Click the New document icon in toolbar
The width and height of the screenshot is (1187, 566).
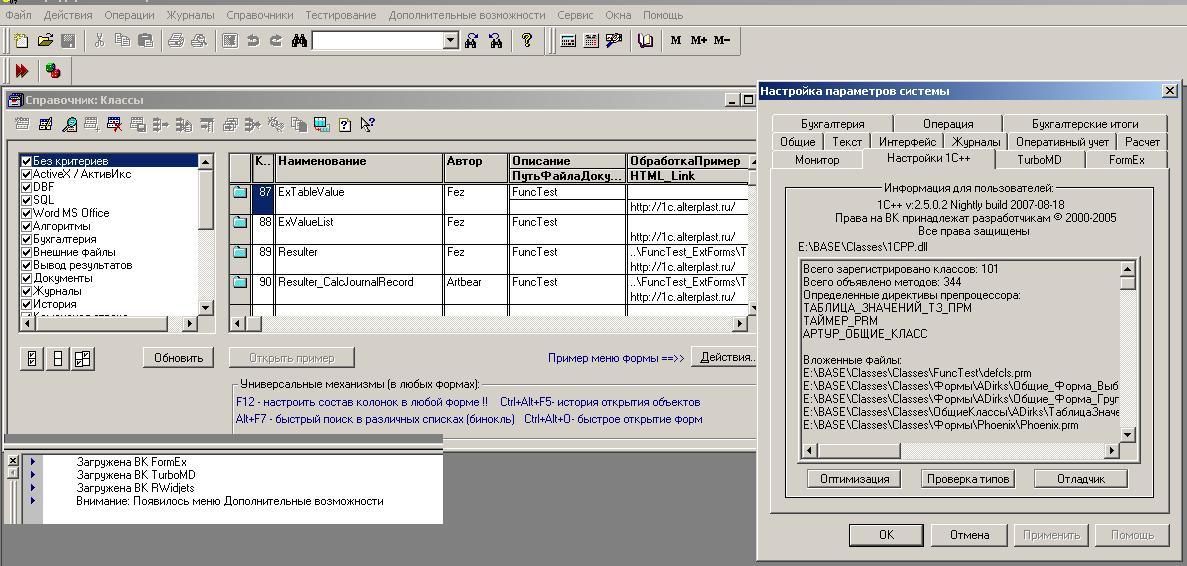pos(21,41)
